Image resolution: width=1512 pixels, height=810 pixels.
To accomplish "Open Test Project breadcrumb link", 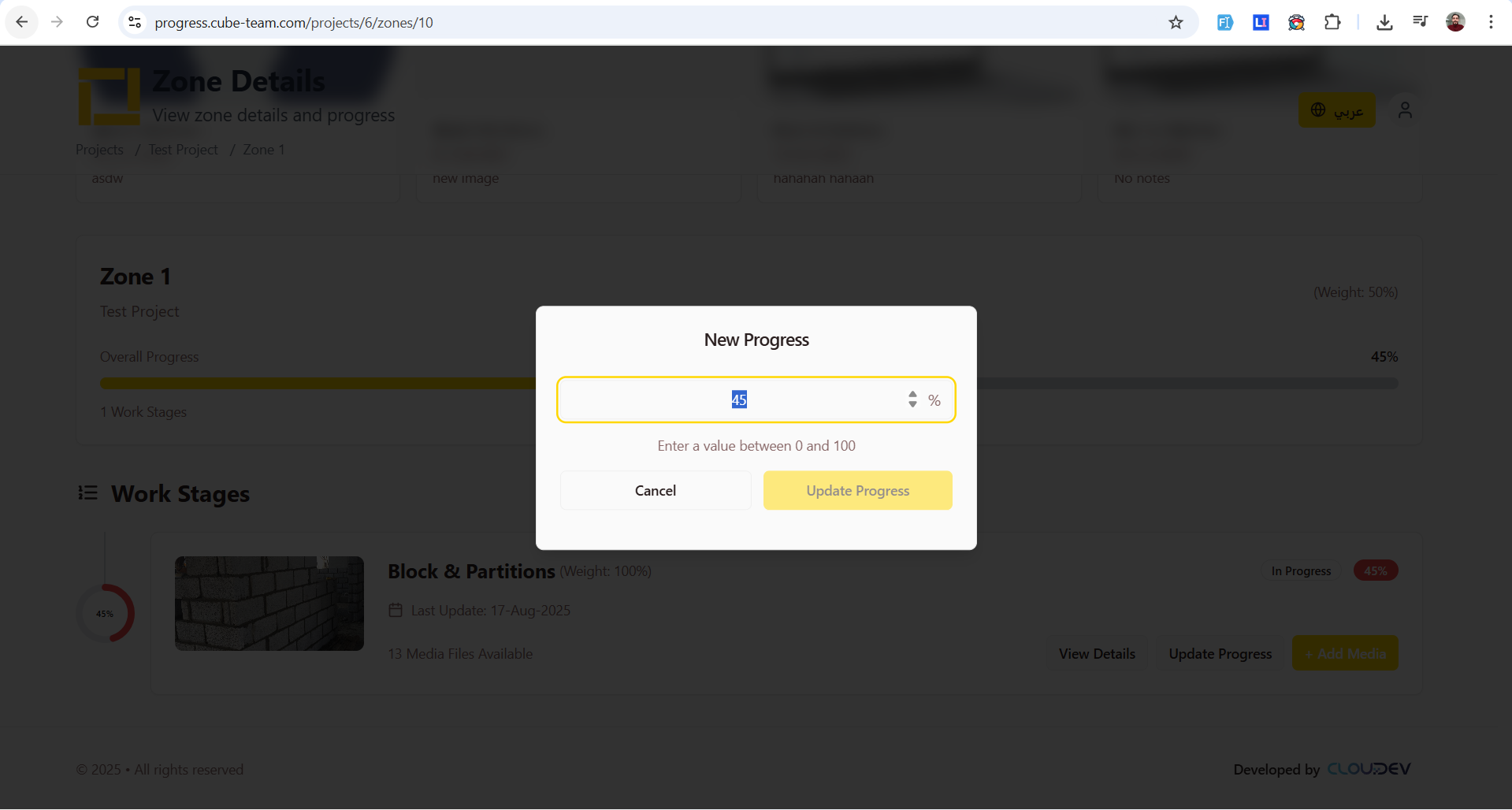I will point(183,150).
